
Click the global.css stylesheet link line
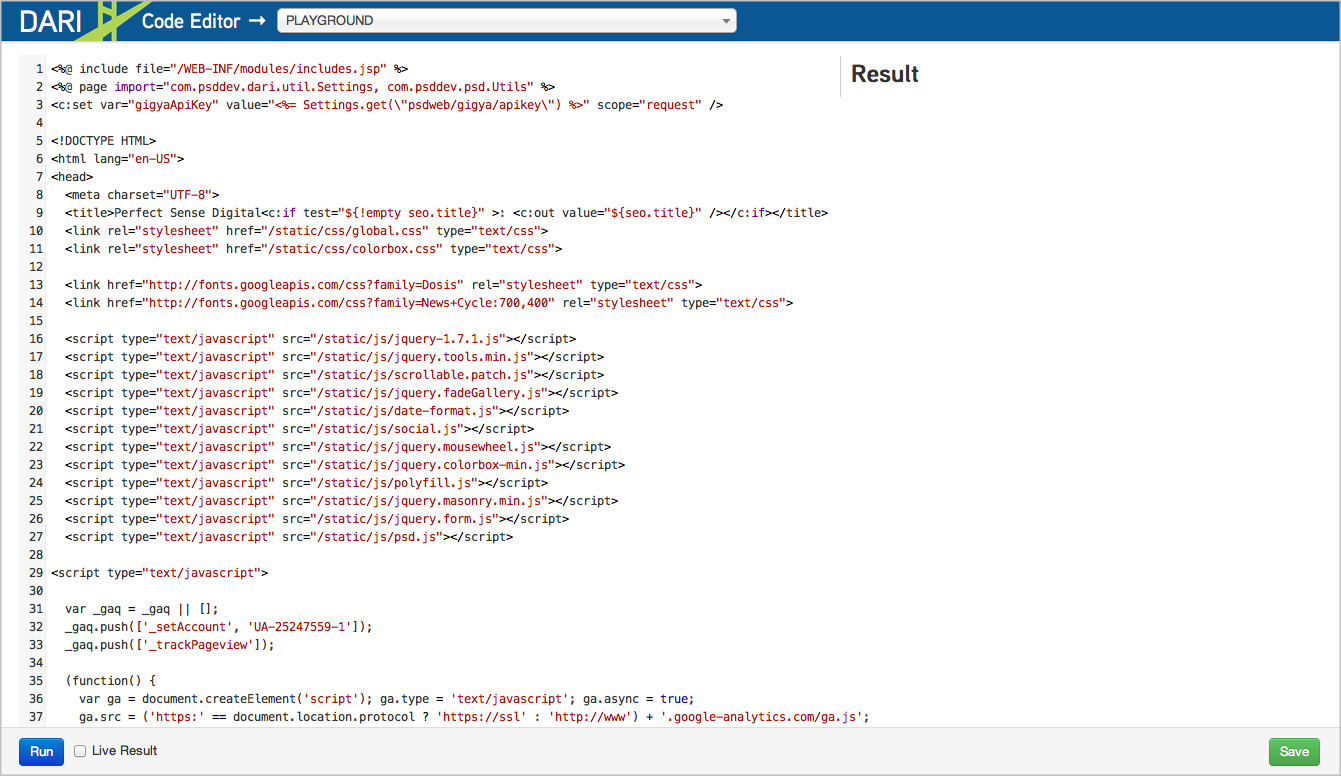pos(307,231)
